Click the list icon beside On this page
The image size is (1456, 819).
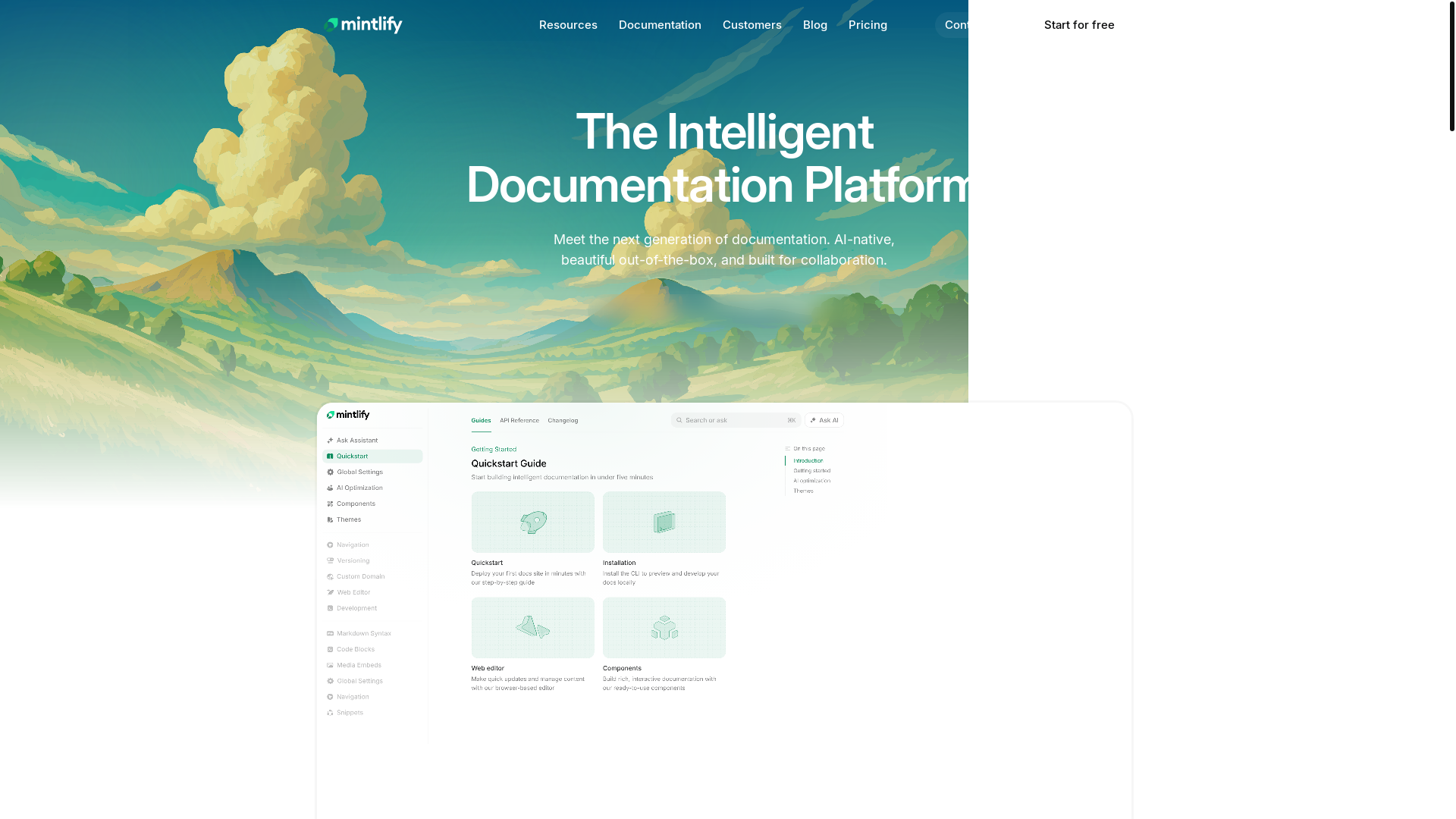click(788, 449)
